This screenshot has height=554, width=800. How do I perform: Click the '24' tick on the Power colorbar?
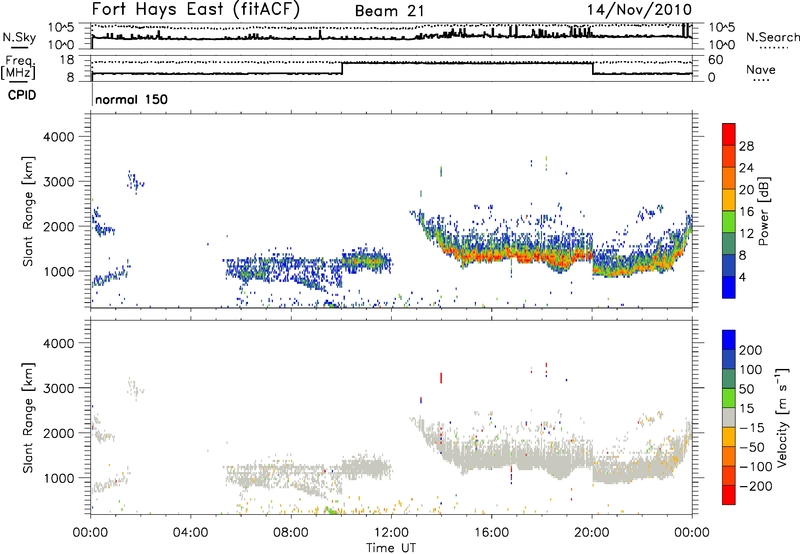coord(746,168)
